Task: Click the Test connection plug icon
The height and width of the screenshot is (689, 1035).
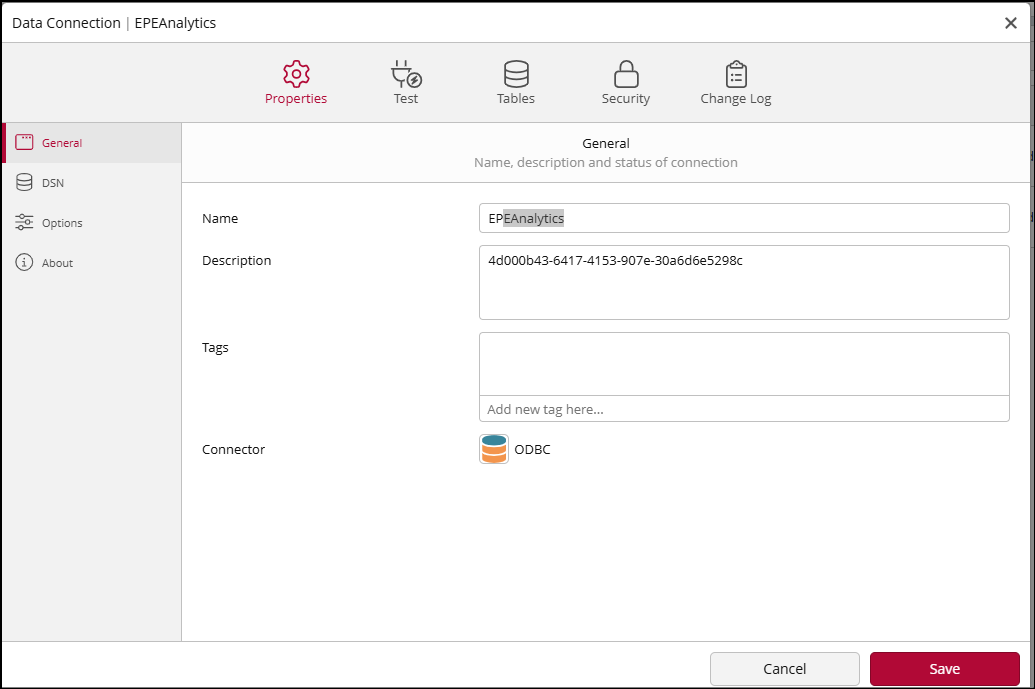Action: tap(406, 73)
